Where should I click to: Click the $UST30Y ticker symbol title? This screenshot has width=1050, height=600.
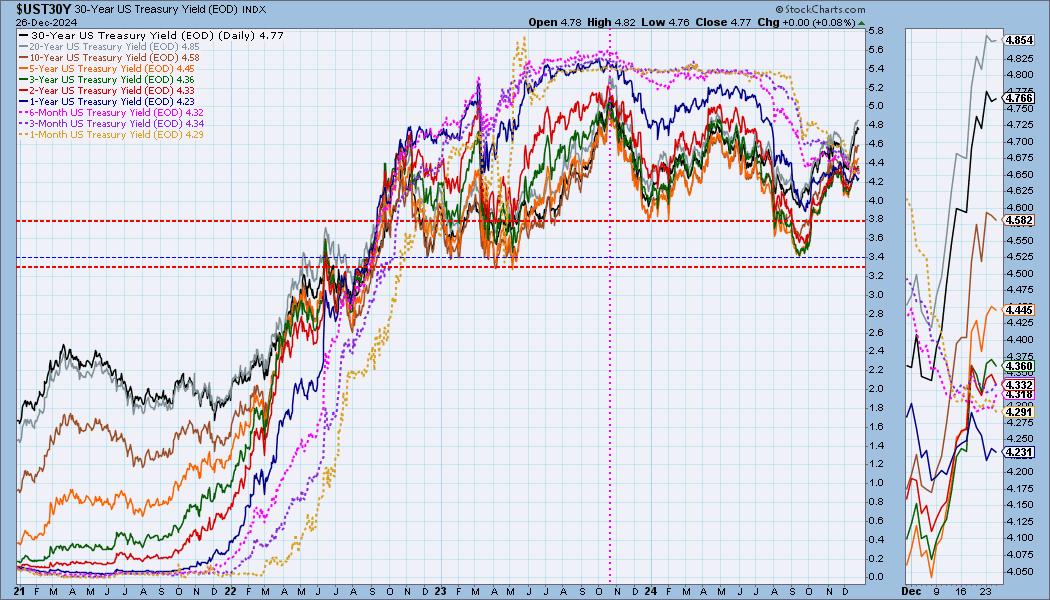pyautogui.click(x=44, y=9)
